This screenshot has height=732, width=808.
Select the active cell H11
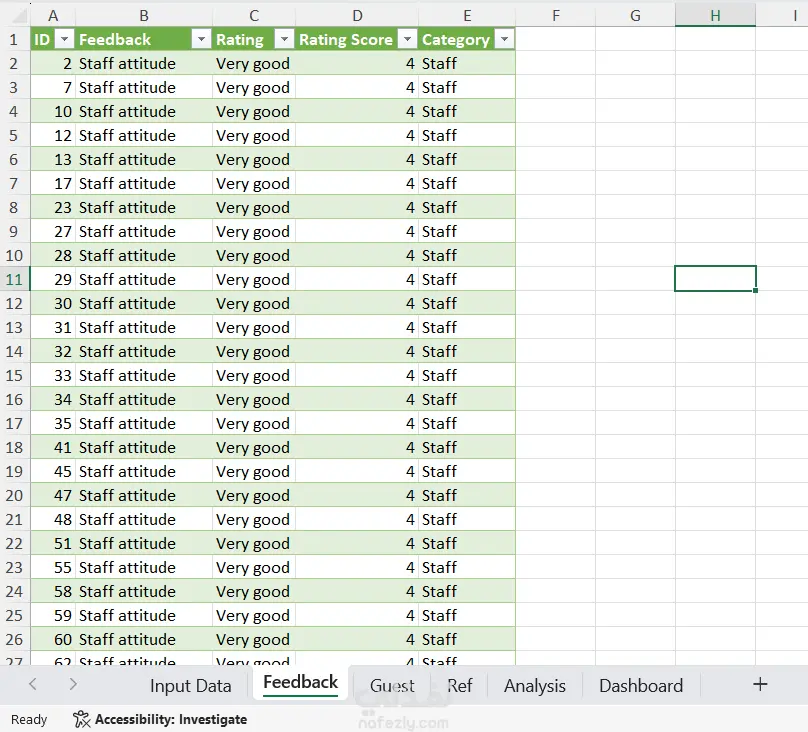pos(715,279)
